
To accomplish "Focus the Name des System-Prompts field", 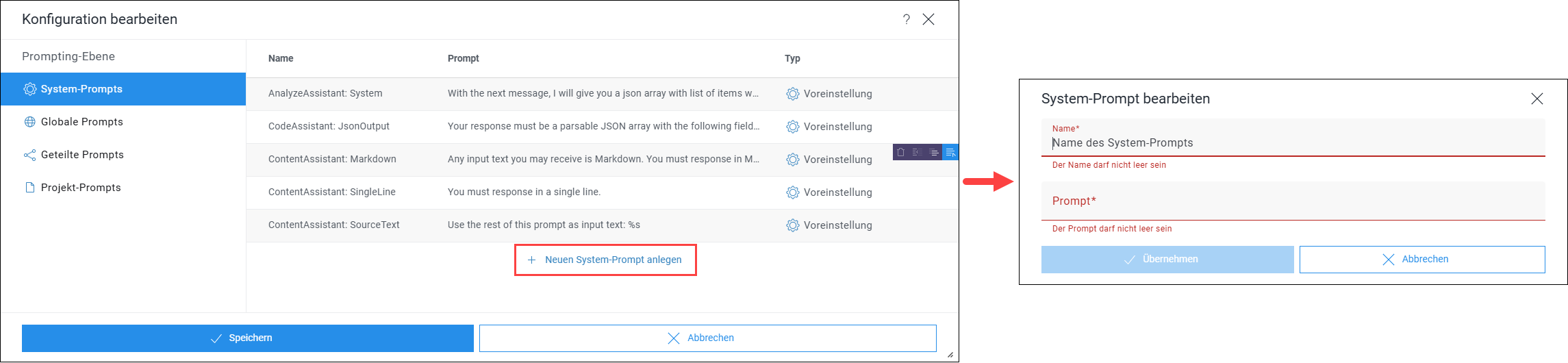I will [x=1293, y=138].
